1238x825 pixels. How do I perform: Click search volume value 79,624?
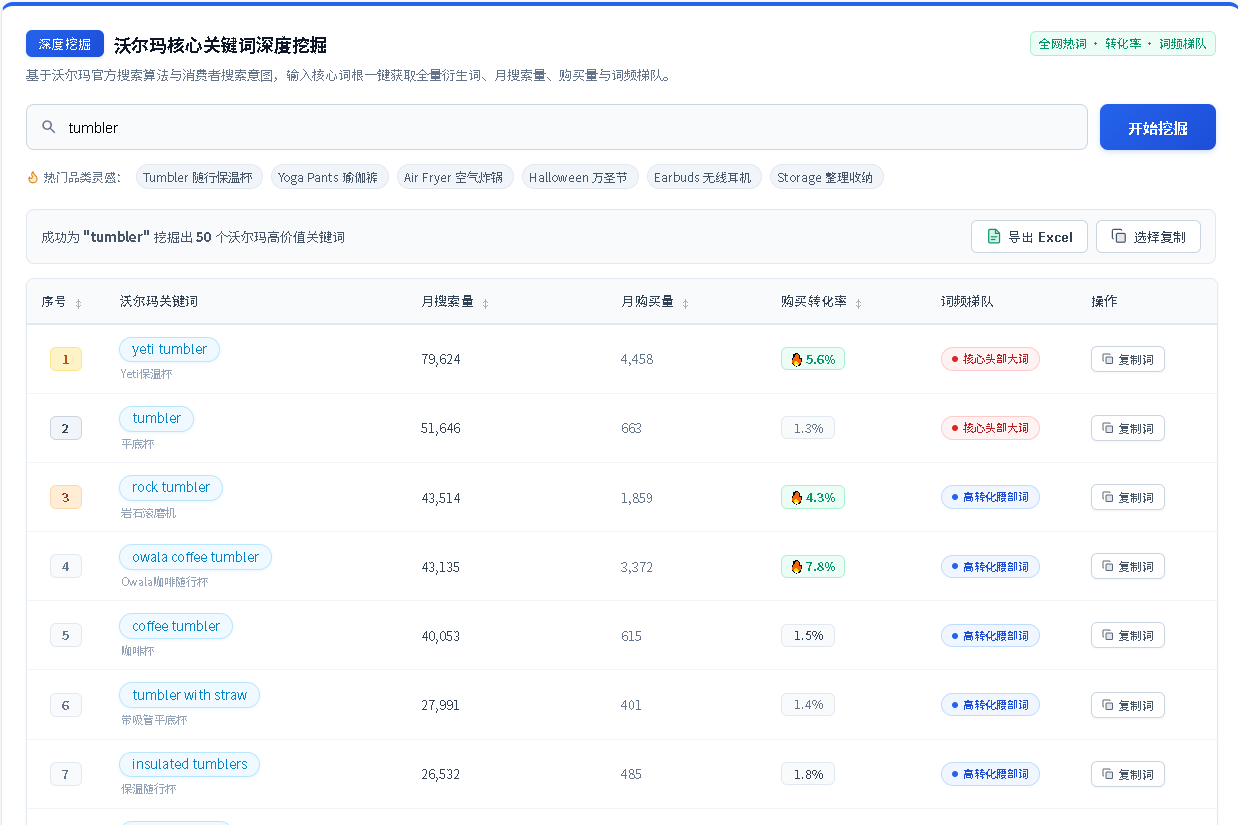click(441, 359)
